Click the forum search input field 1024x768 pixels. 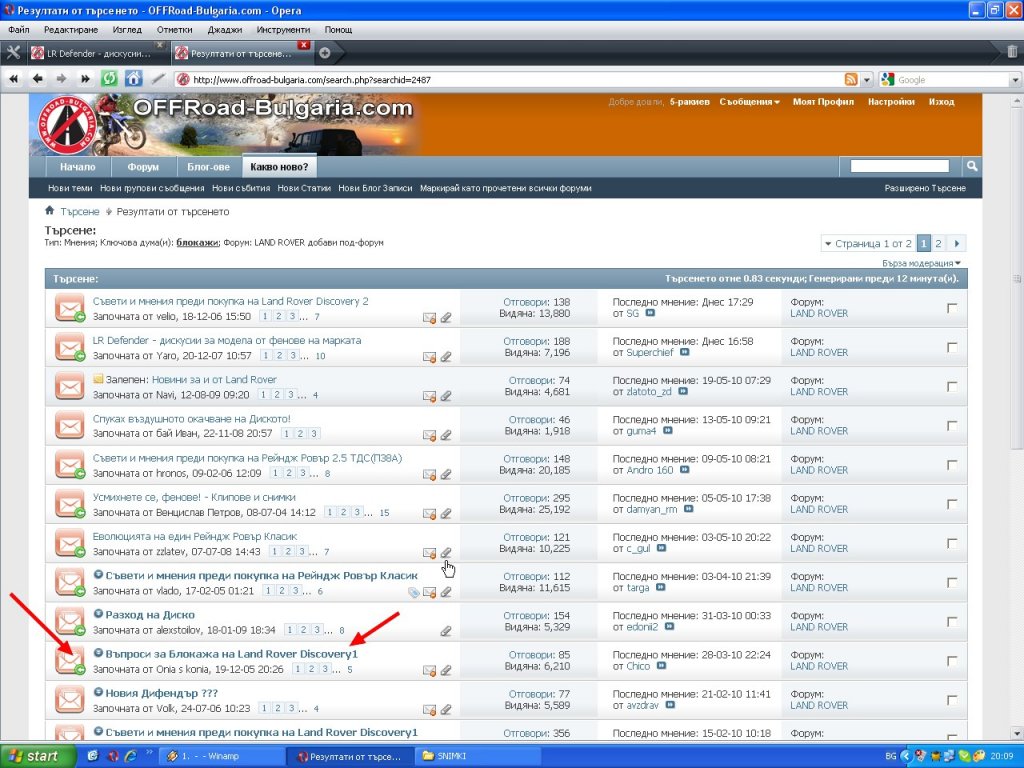click(x=899, y=166)
